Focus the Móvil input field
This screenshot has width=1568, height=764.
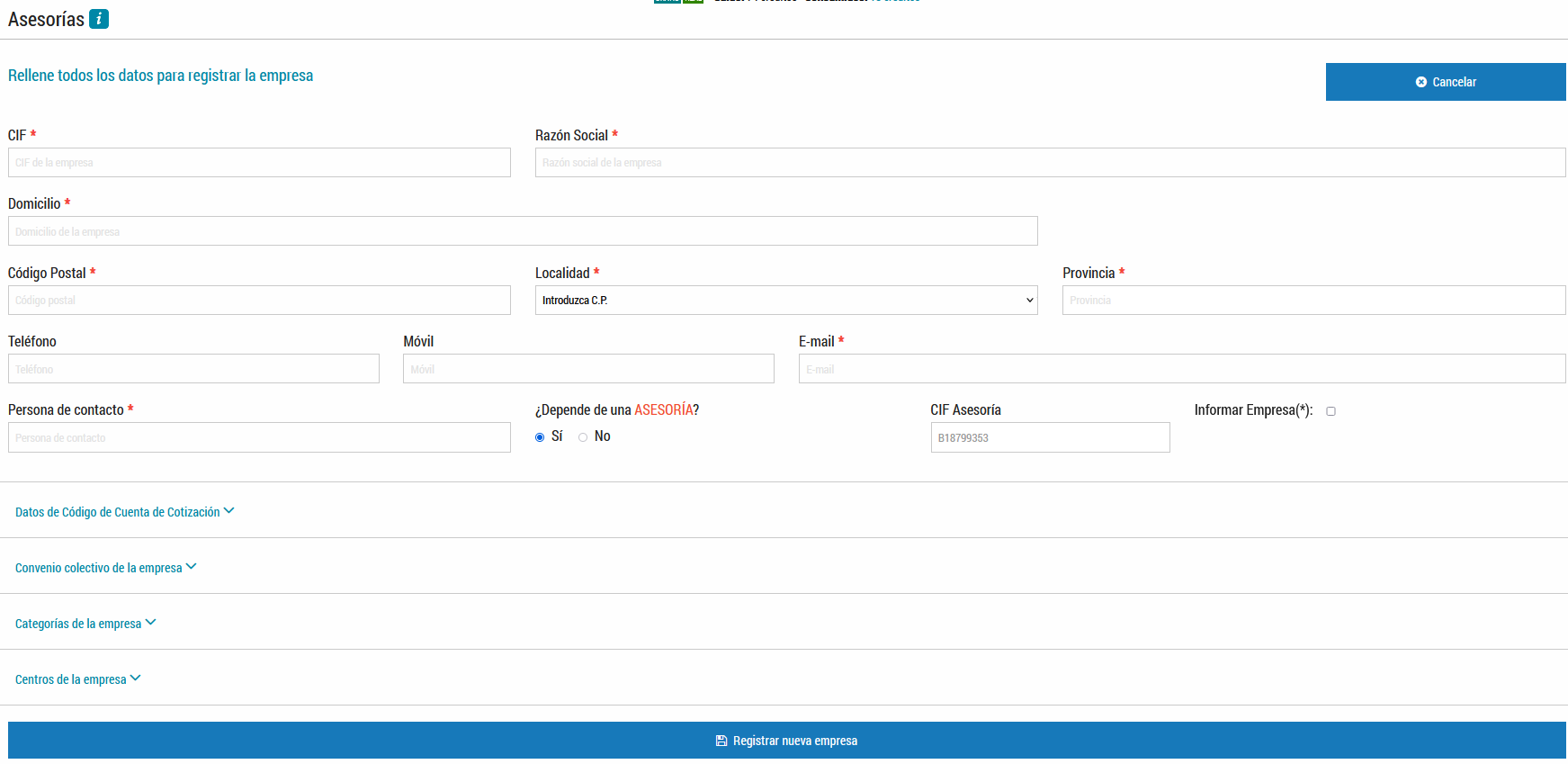588,369
